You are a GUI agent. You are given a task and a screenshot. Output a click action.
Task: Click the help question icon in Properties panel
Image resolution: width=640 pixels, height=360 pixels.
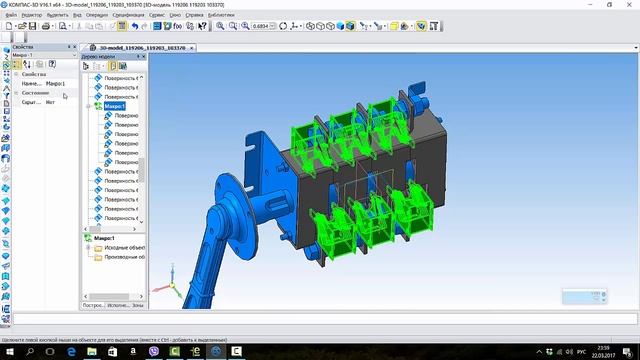(x=52, y=64)
